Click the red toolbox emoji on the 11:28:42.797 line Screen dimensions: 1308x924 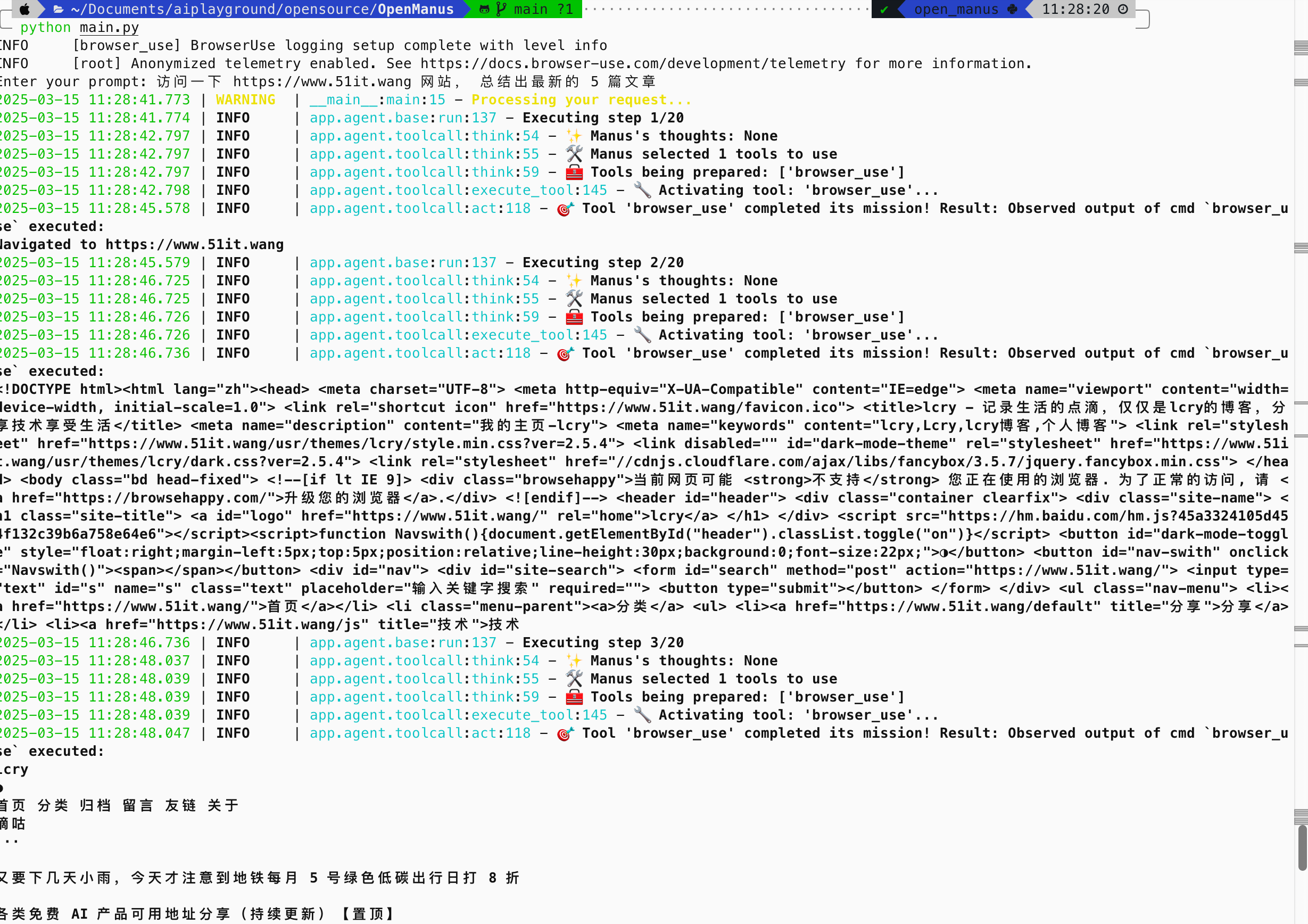click(574, 172)
